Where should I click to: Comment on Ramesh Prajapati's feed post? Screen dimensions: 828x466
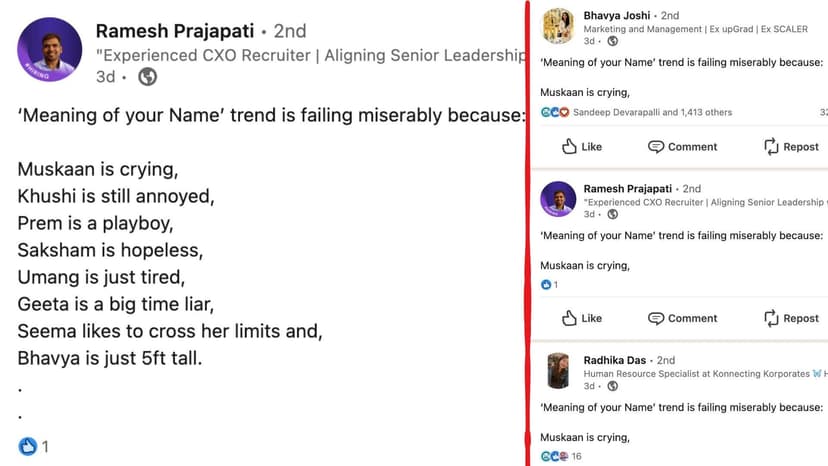point(682,318)
